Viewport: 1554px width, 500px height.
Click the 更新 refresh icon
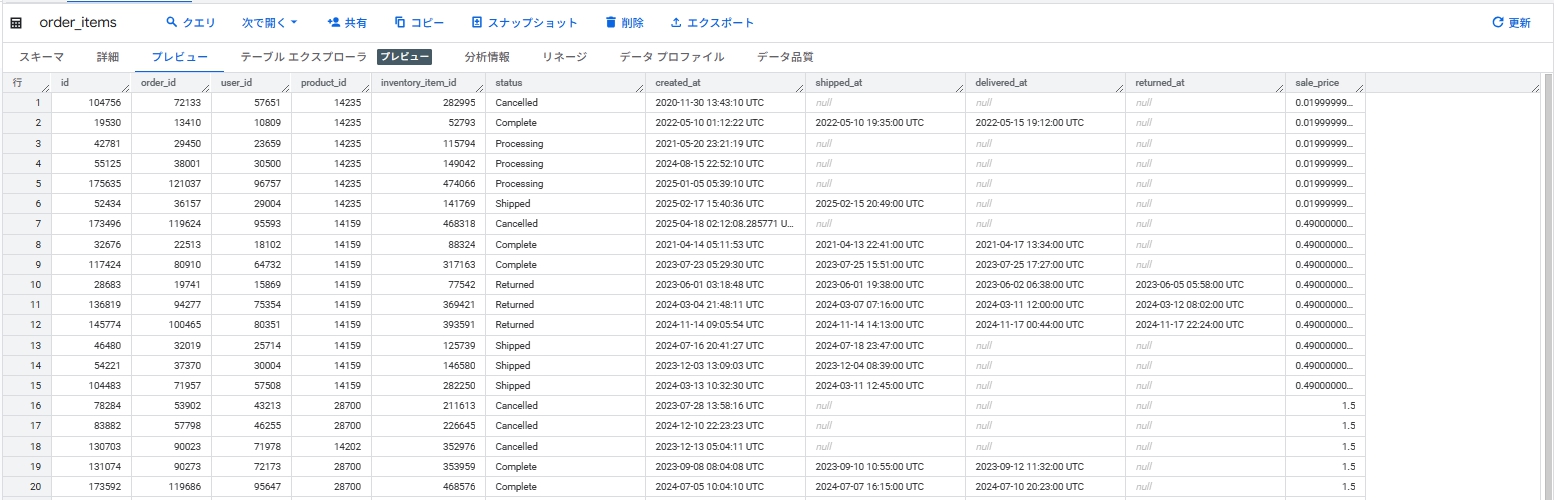(x=1497, y=23)
